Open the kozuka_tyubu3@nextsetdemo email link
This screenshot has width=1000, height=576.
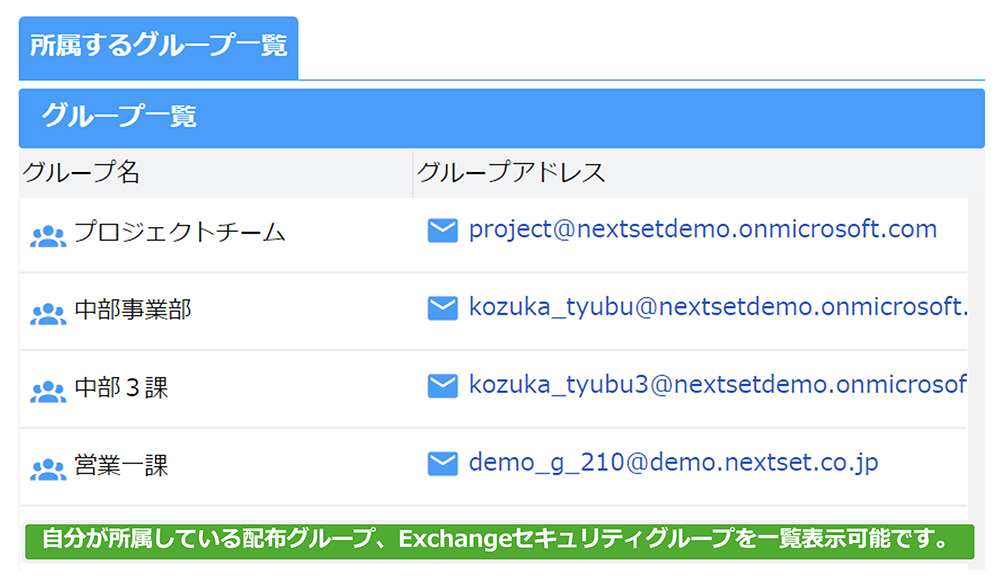click(718, 385)
